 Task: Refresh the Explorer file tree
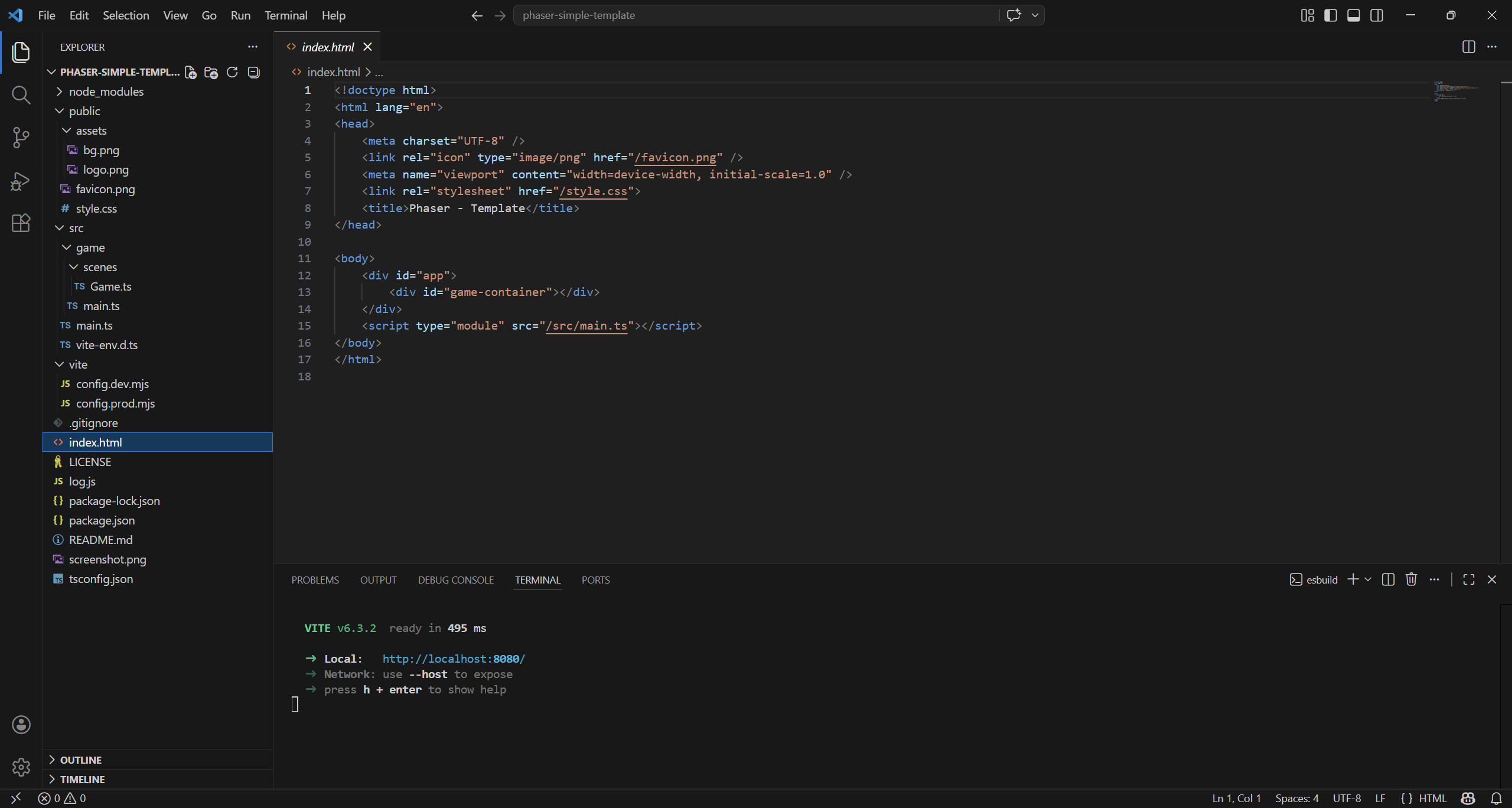232,72
